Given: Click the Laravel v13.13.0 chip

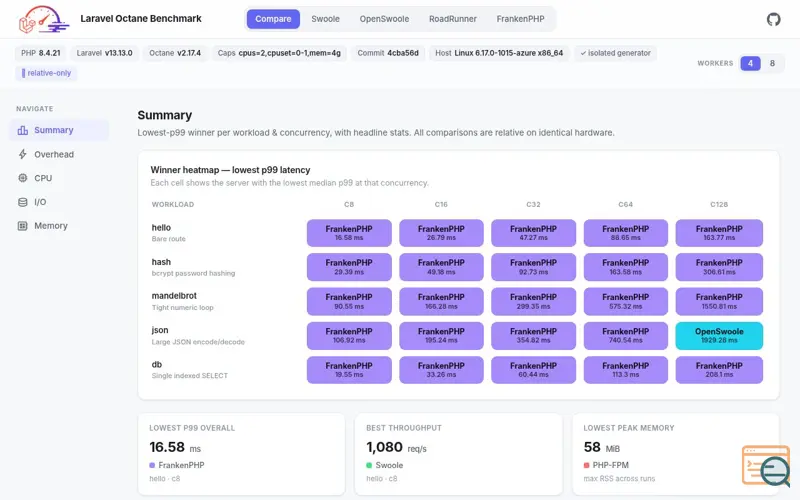Looking at the screenshot, I should [x=104, y=53].
